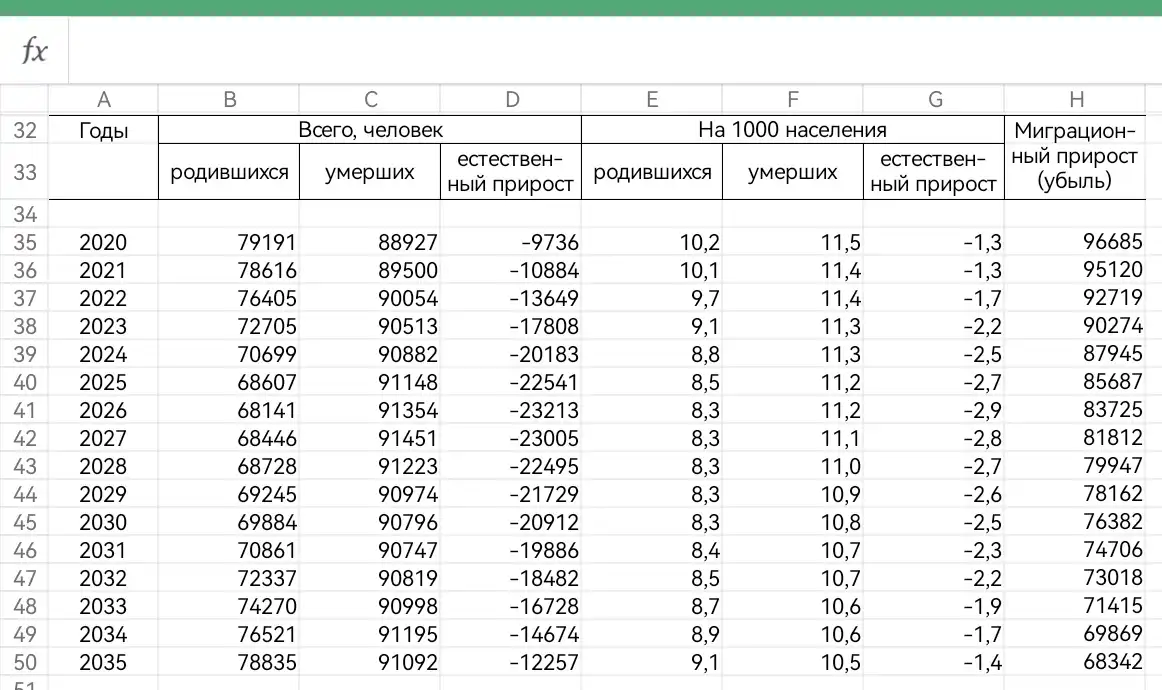Click 'родившихся' header in column E
Viewport: 1162px width, 690px height.
point(651,172)
